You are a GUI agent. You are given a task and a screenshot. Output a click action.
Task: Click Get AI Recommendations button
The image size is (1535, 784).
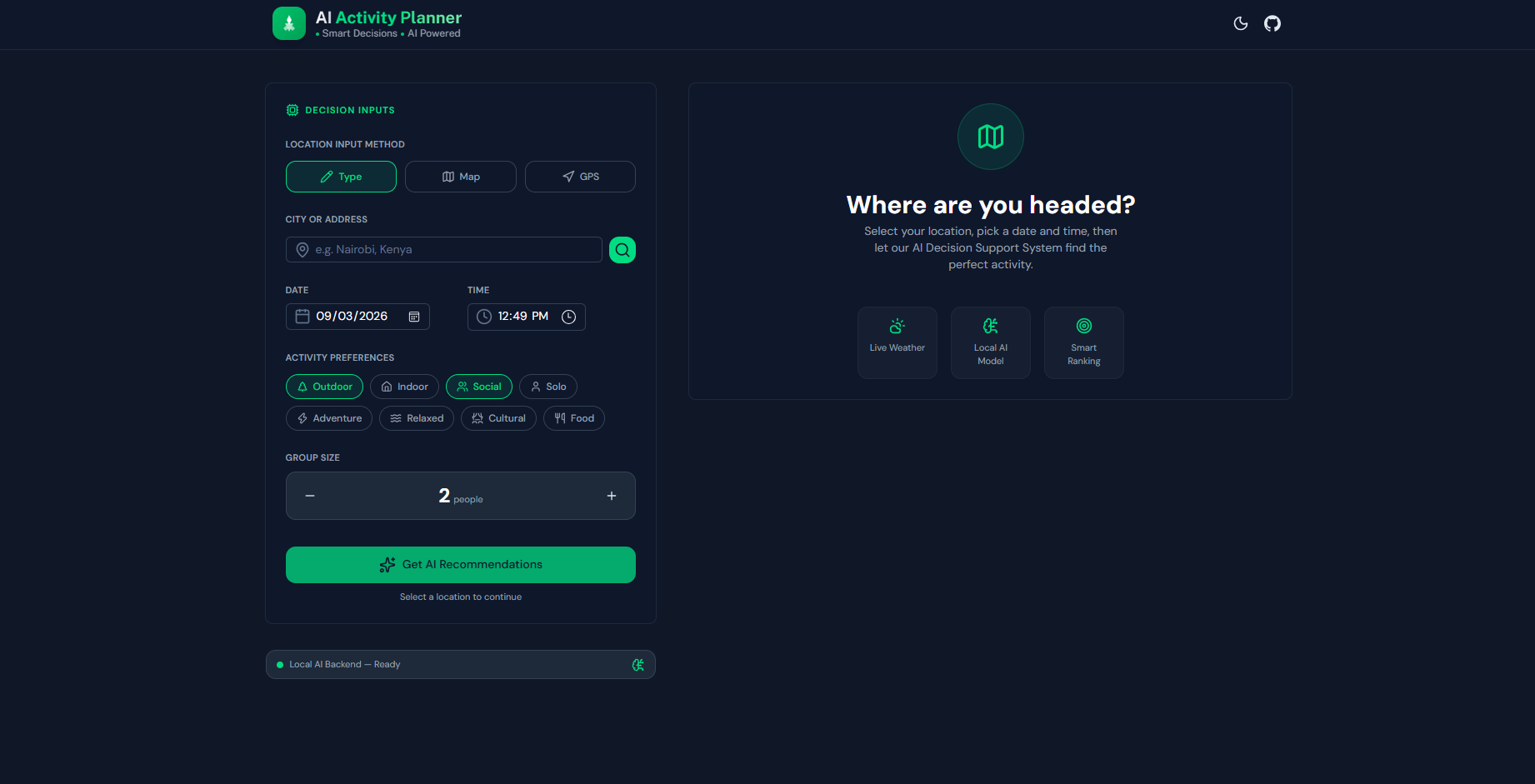461,565
